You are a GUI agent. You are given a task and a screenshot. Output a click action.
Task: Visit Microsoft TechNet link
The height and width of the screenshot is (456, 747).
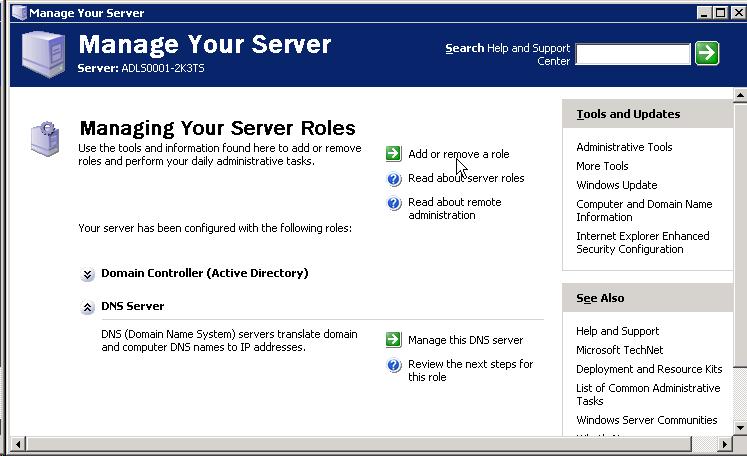pyautogui.click(x=619, y=350)
